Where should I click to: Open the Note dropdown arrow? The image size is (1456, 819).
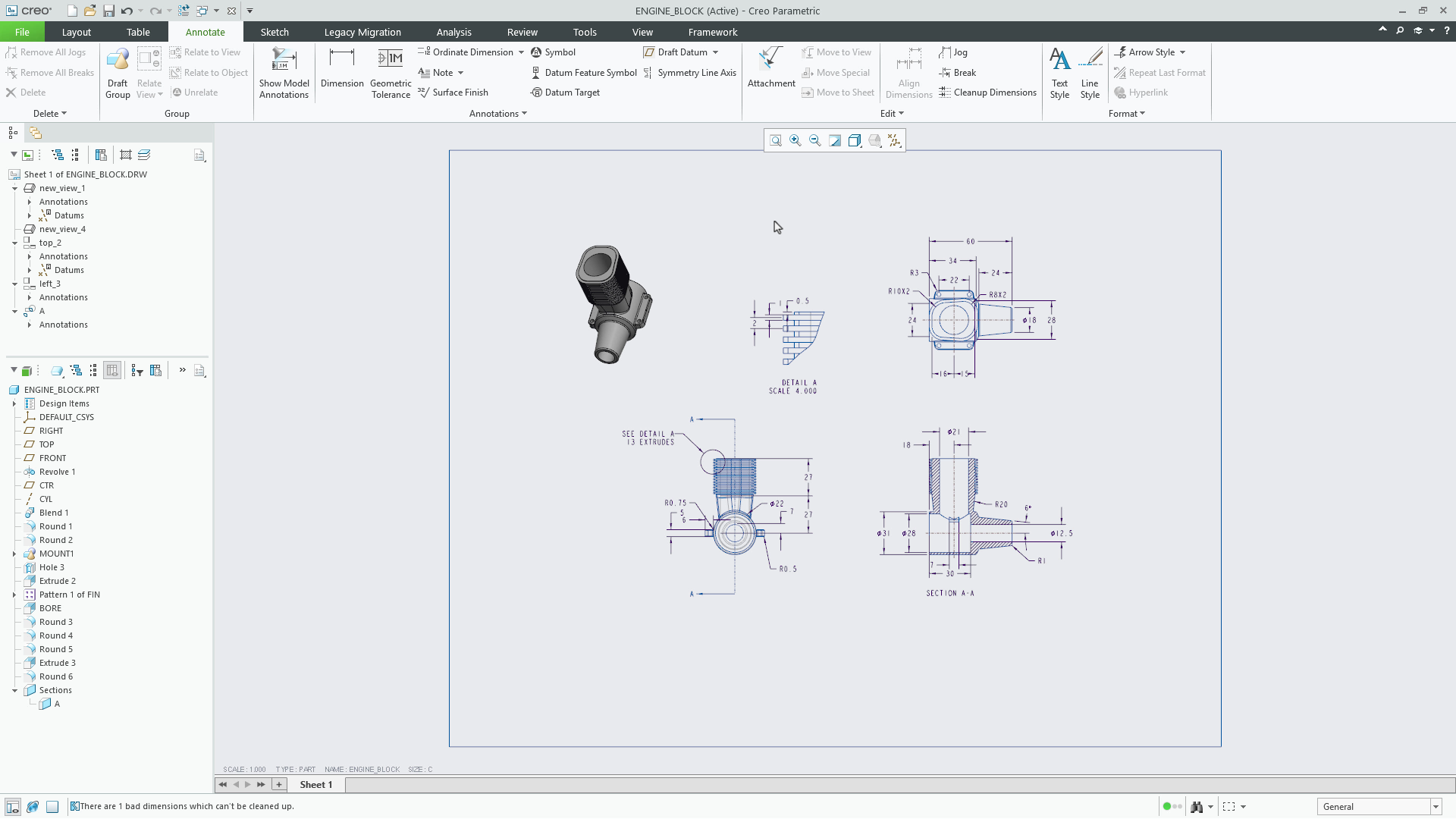click(460, 73)
